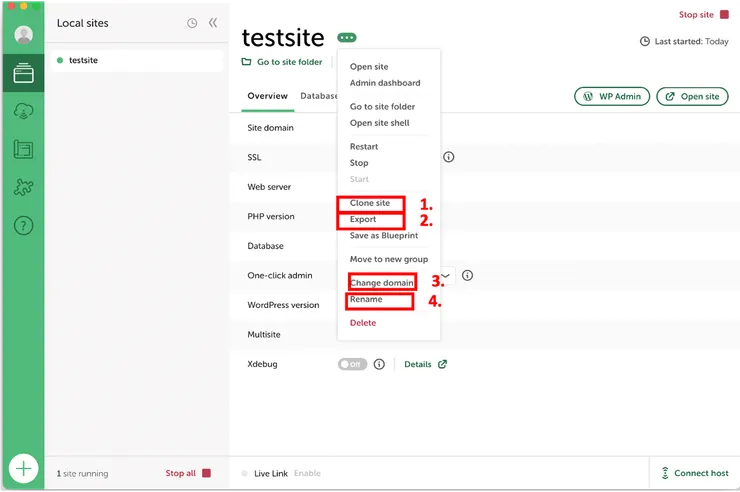Open the testsite three-dot menu
Viewport: 740px width, 492px height.
click(346, 37)
